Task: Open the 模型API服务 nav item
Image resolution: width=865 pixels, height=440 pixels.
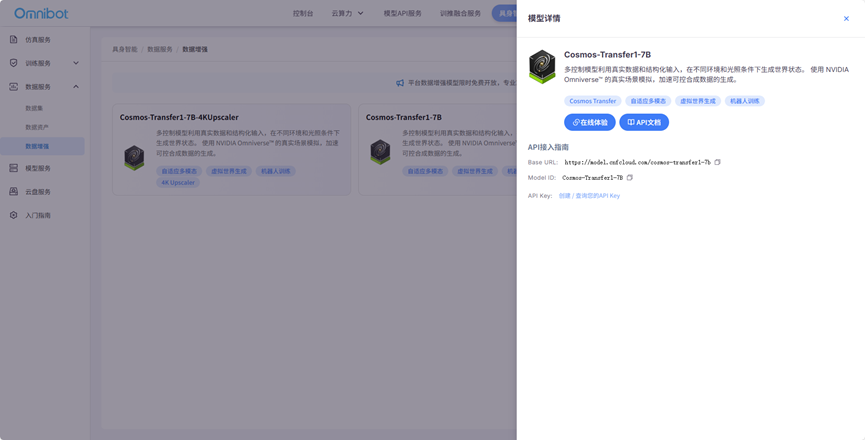Action: 402,13
